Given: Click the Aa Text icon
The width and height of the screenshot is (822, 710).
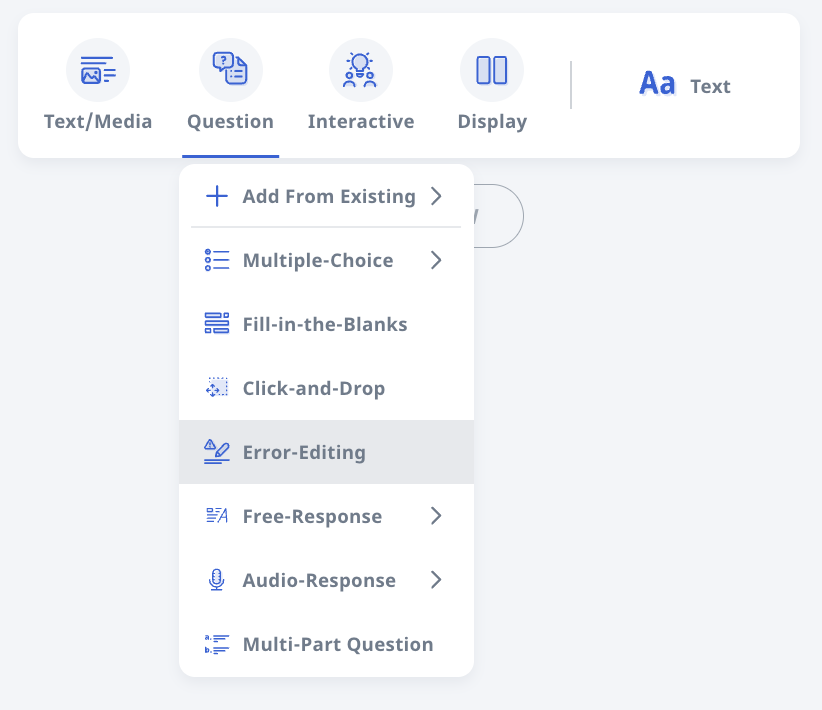Looking at the screenshot, I should point(657,86).
